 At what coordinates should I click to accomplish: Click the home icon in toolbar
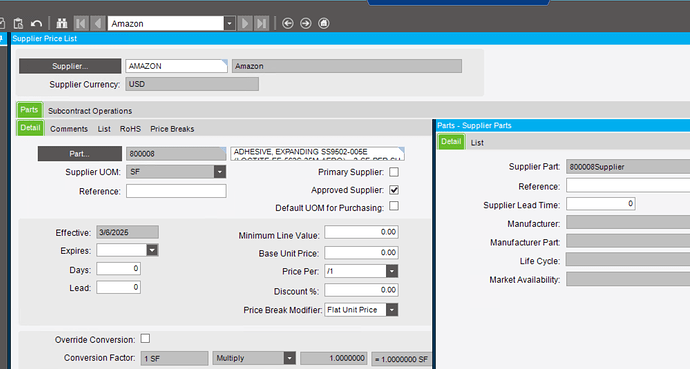pos(324,23)
